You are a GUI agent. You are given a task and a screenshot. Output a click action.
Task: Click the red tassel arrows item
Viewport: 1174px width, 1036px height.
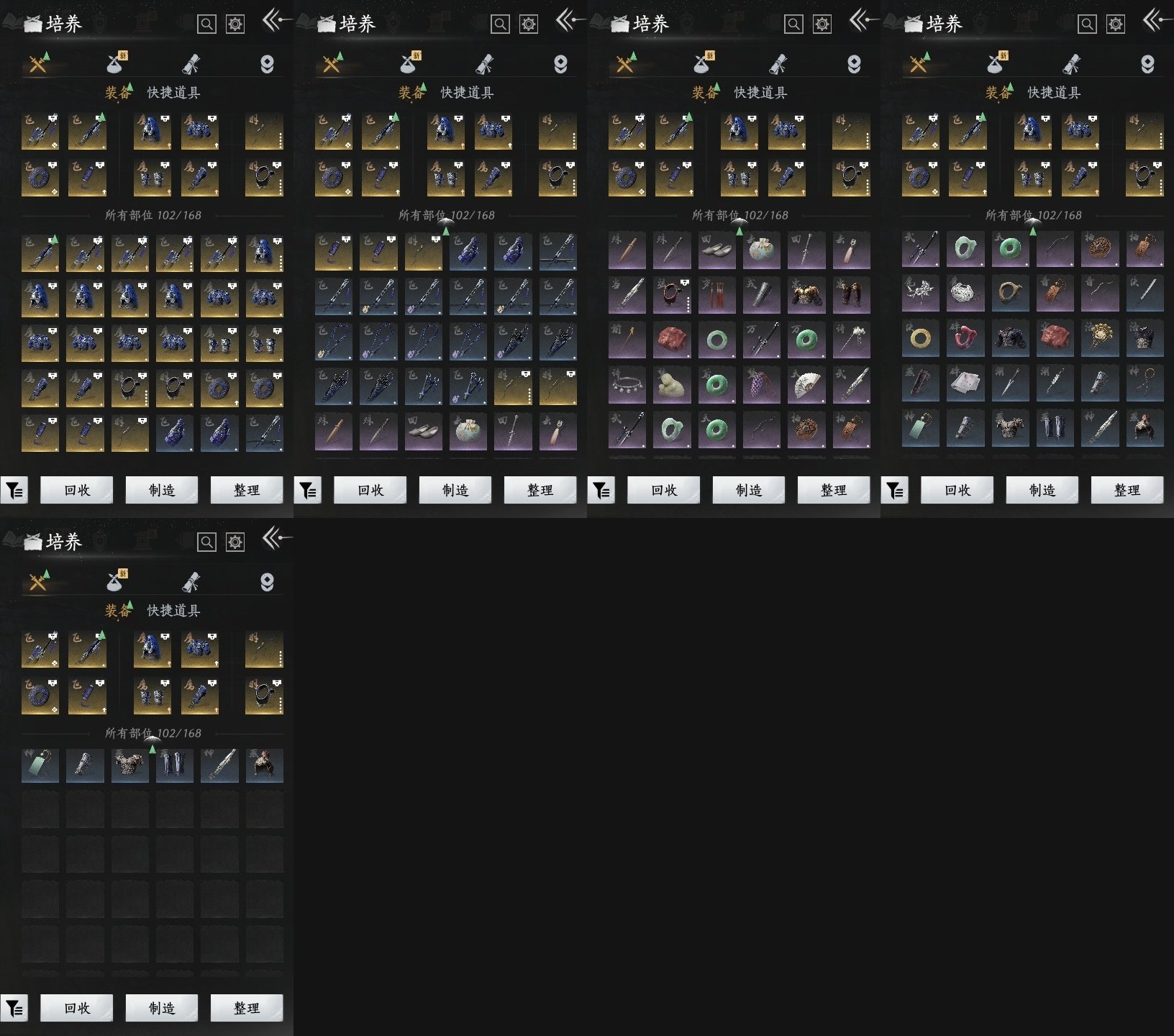coord(716,295)
